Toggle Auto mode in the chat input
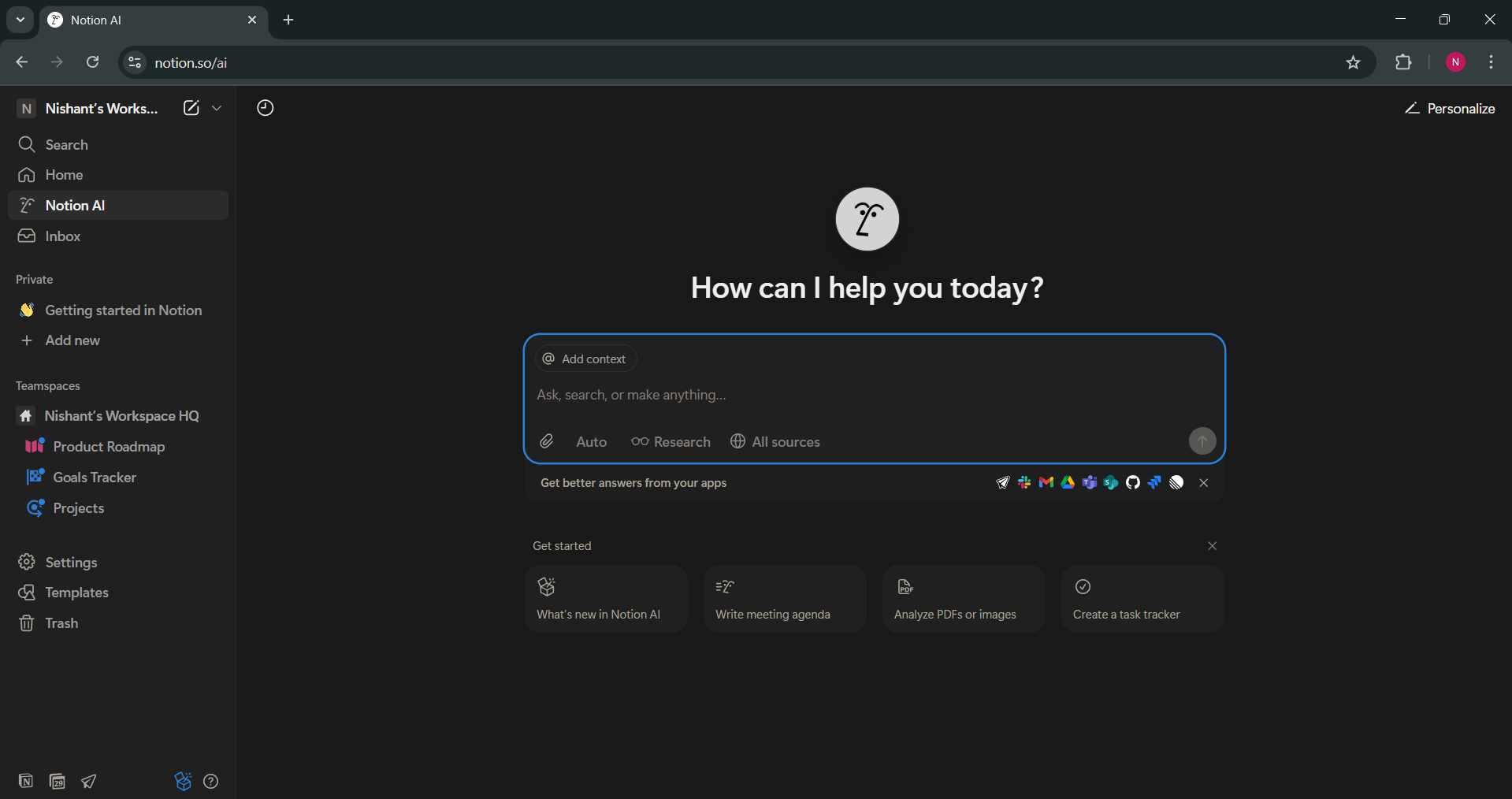Viewport: 1512px width, 799px height. (x=590, y=441)
